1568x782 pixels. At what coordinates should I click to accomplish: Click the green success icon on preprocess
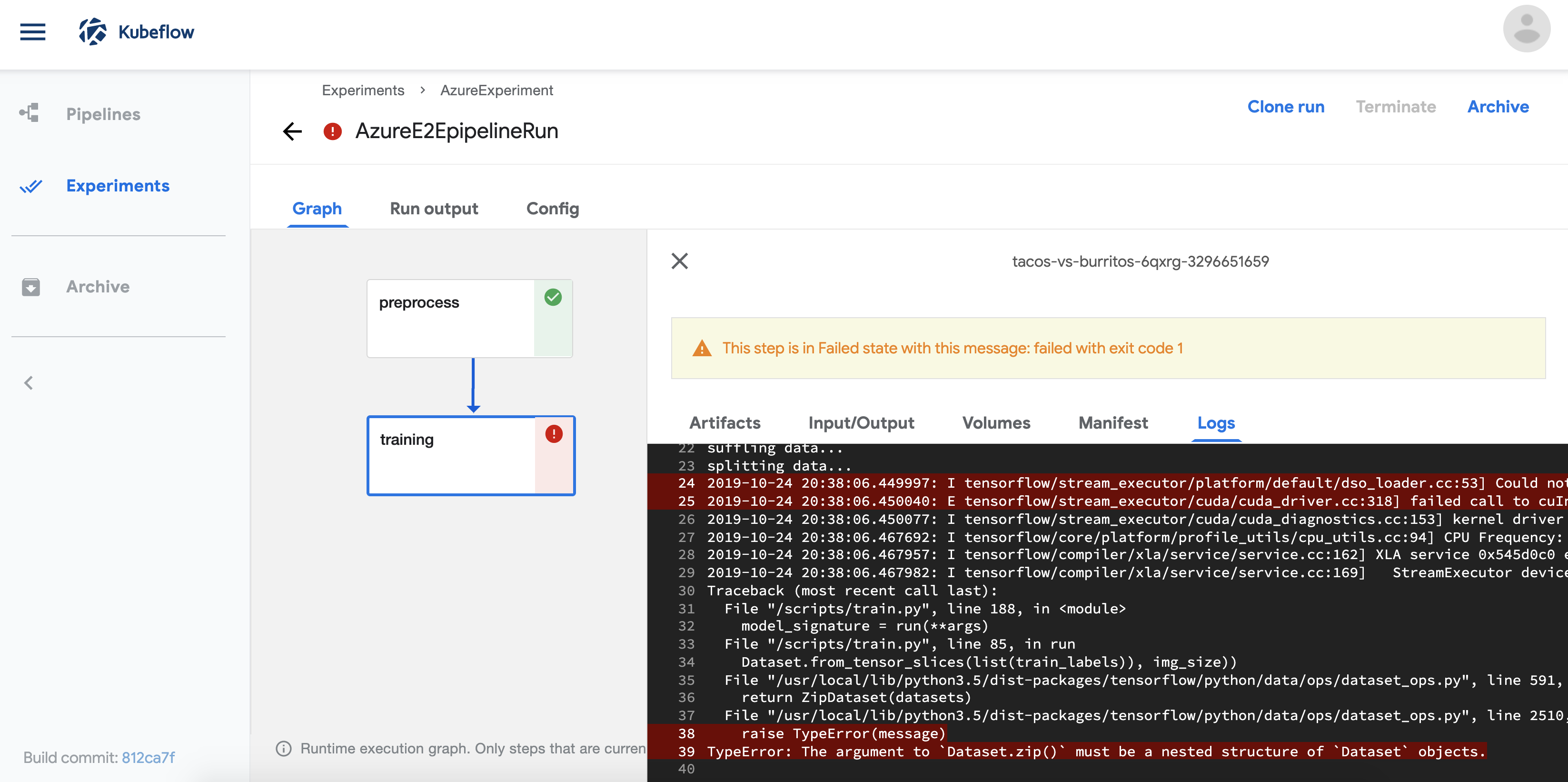pos(553,297)
